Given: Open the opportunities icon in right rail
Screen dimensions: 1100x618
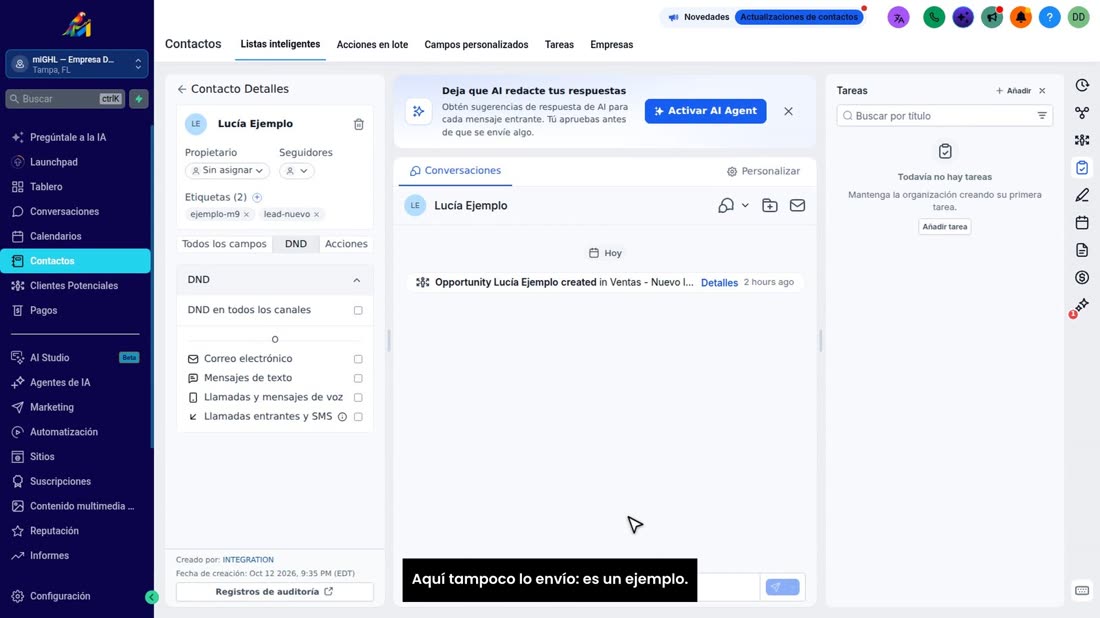Looking at the screenshot, I should (x=1082, y=140).
